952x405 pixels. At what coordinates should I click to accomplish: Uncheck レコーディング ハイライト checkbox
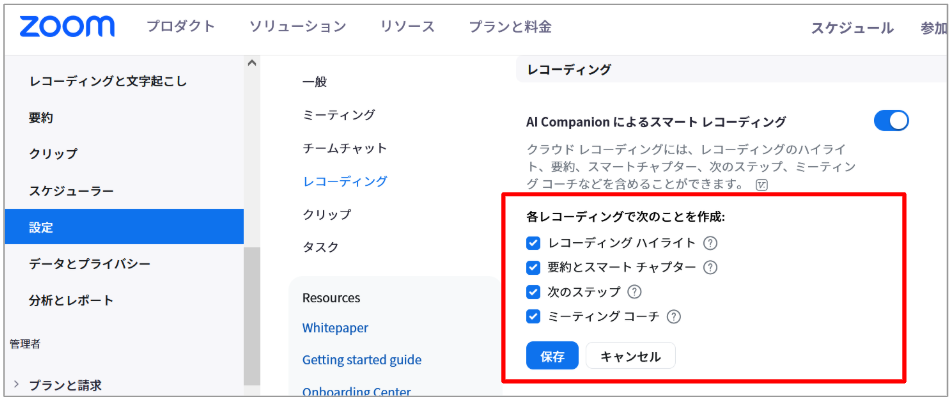click(x=533, y=243)
